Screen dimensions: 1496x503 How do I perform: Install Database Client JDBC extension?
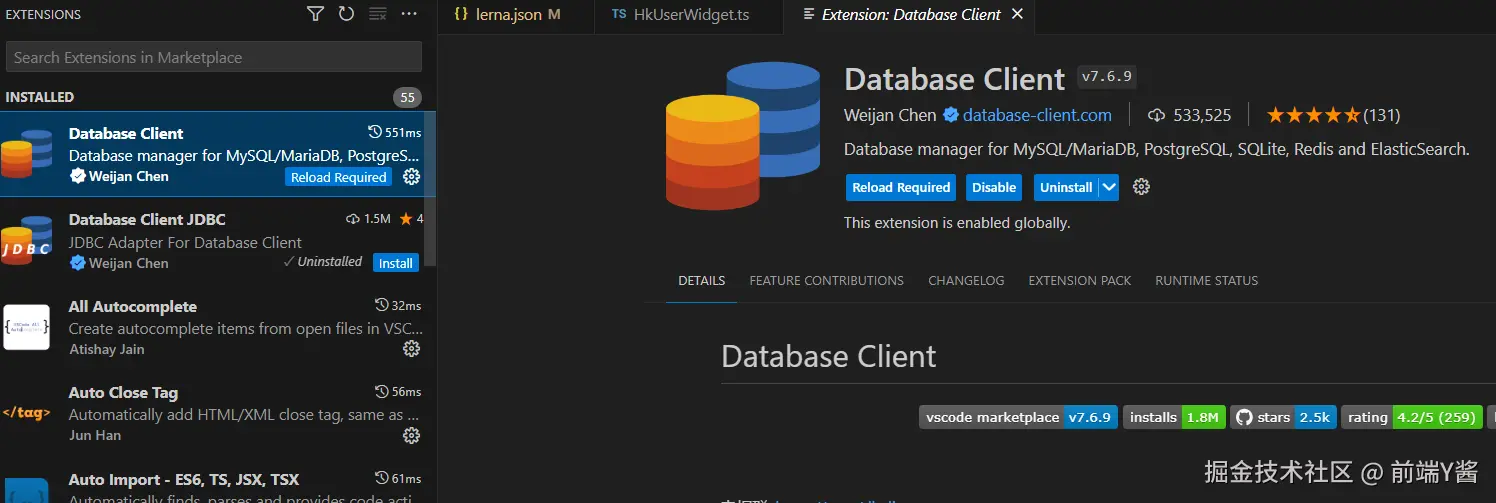(x=395, y=263)
